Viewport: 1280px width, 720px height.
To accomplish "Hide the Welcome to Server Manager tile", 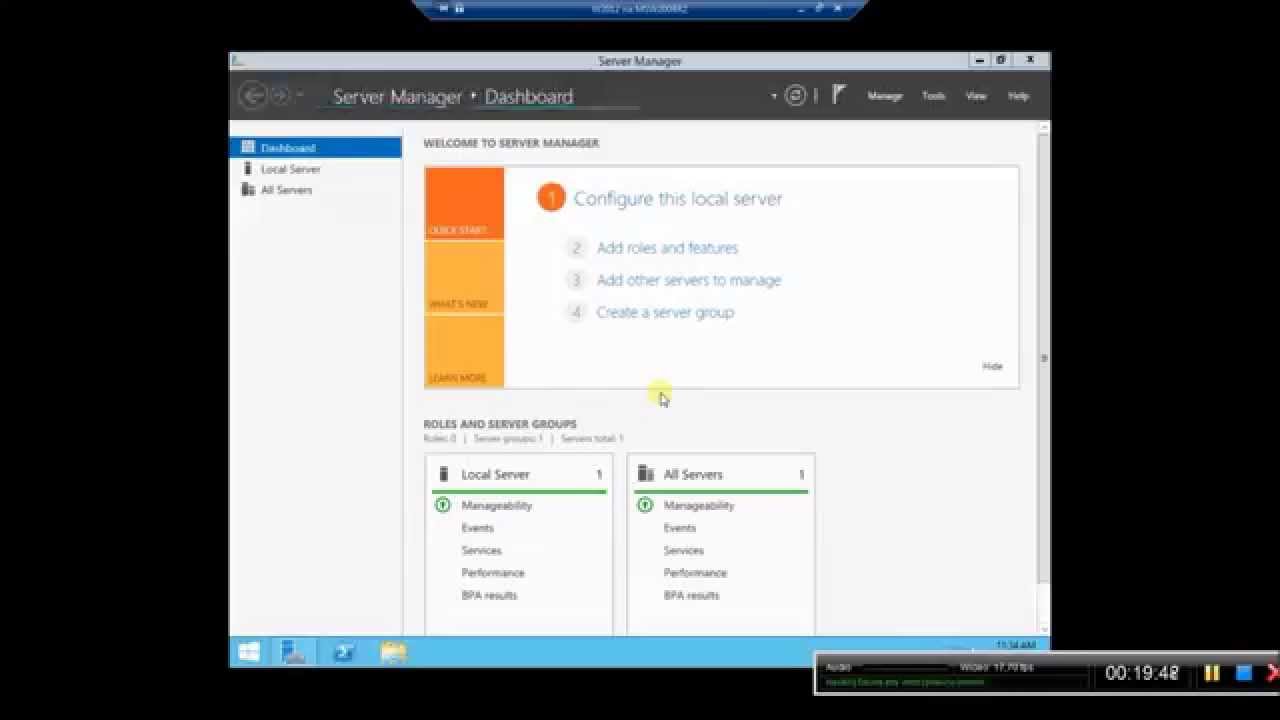I will [x=992, y=366].
